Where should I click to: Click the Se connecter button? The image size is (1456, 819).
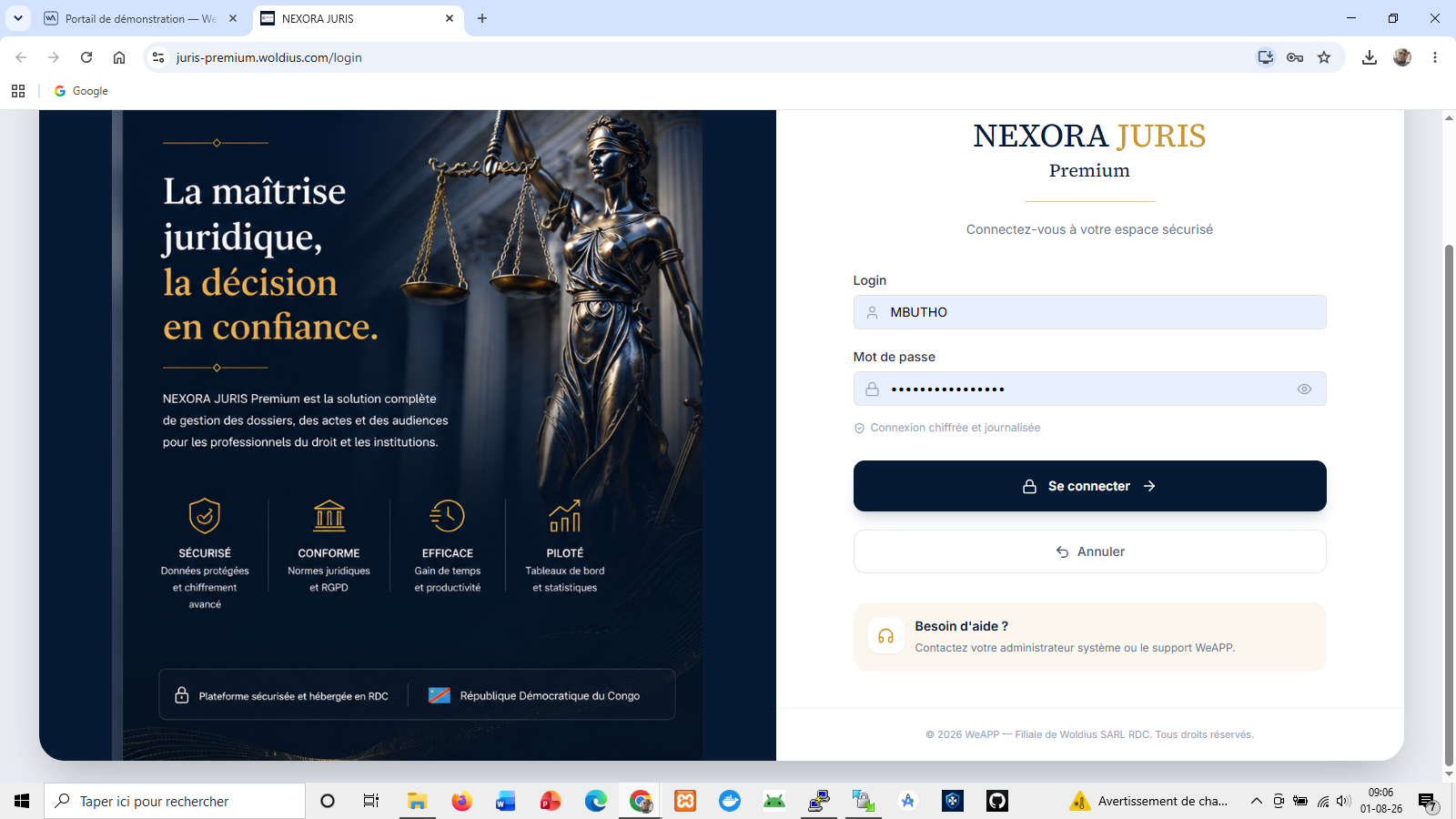point(1089,486)
